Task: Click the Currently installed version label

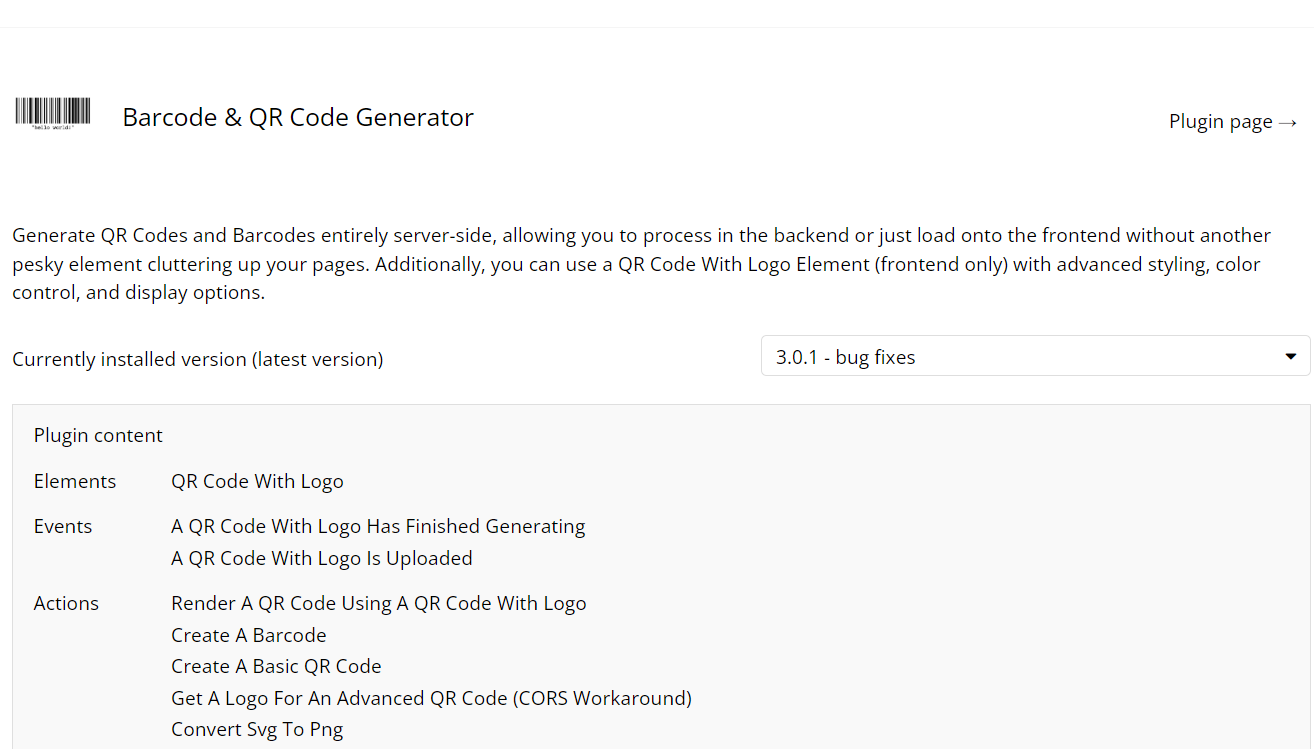Action: tap(197, 359)
